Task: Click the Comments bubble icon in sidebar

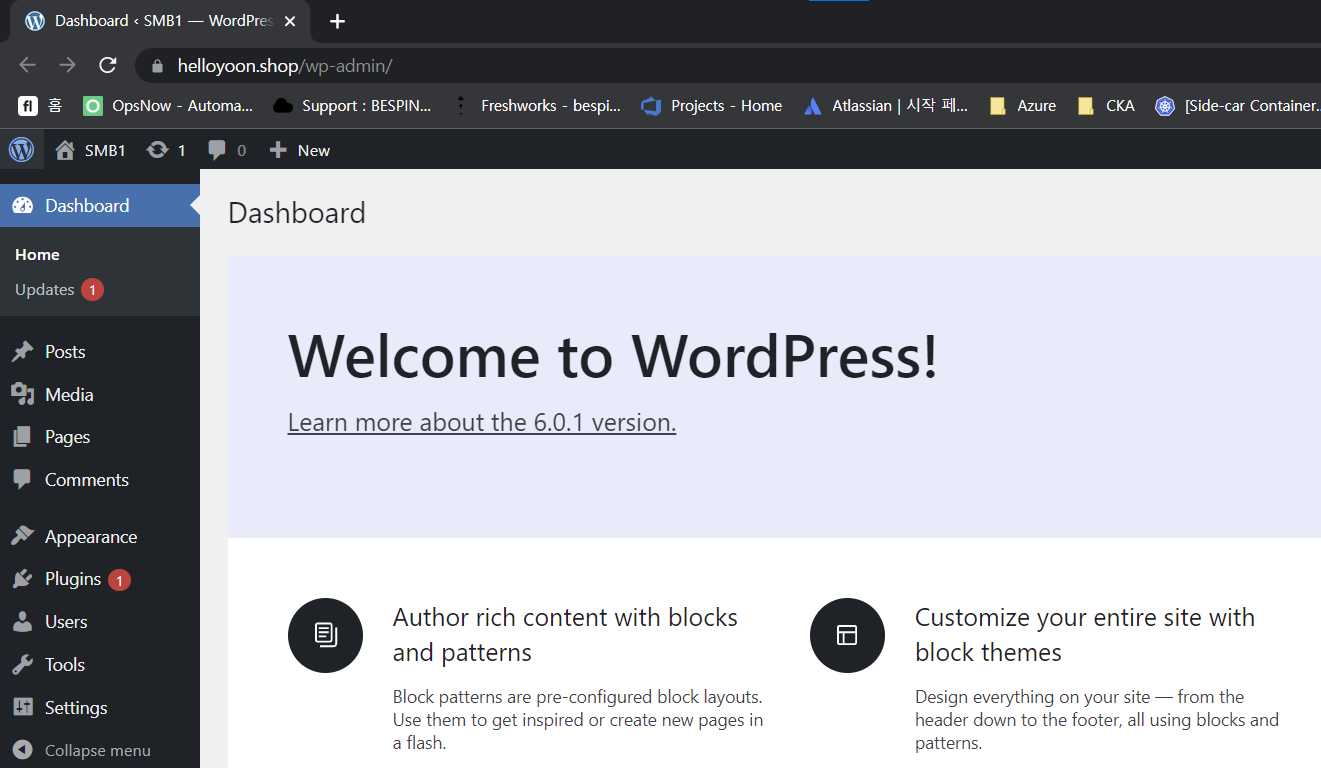Action: [x=22, y=480]
